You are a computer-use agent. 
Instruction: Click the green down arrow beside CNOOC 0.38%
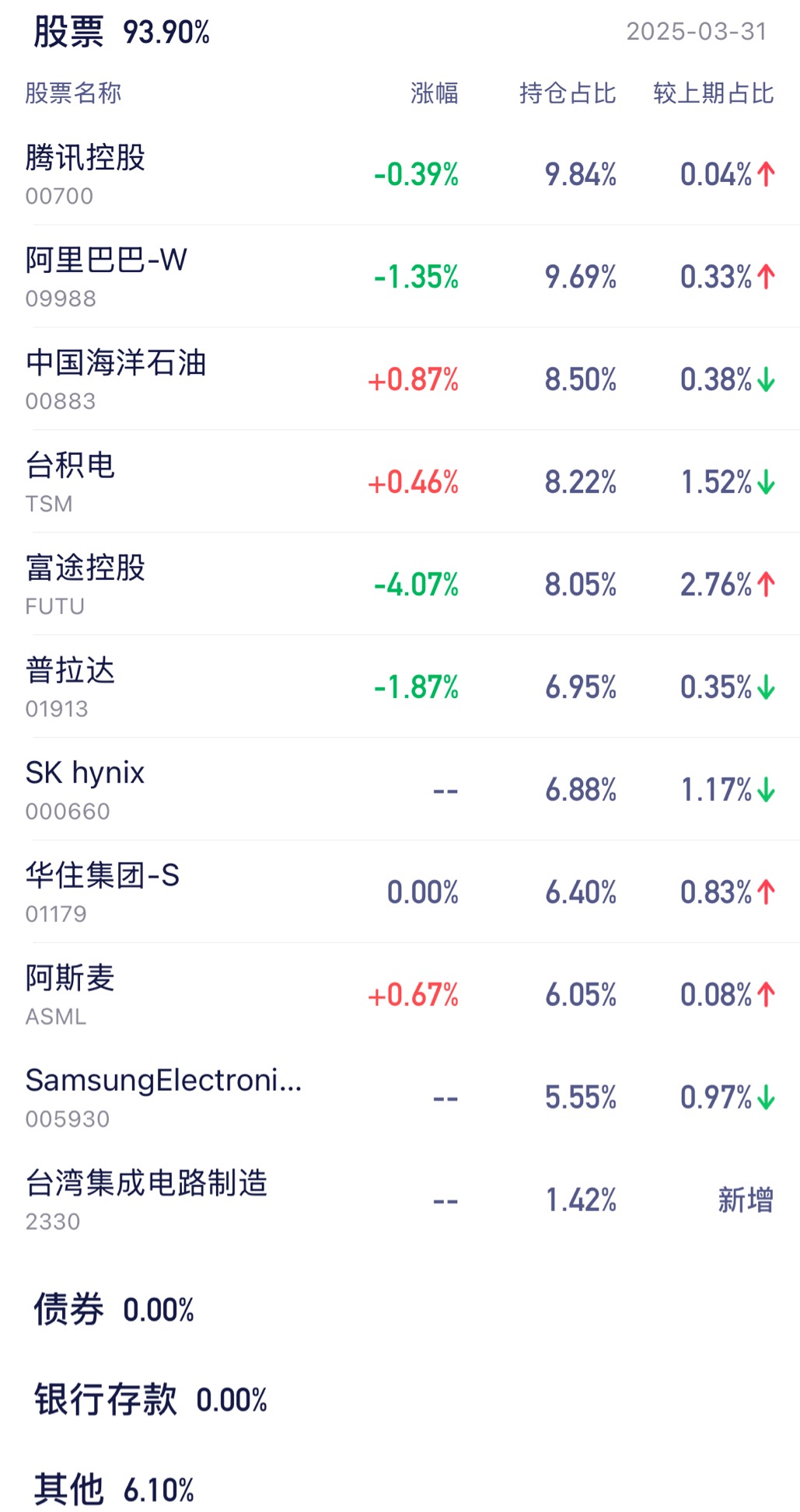coord(766,379)
